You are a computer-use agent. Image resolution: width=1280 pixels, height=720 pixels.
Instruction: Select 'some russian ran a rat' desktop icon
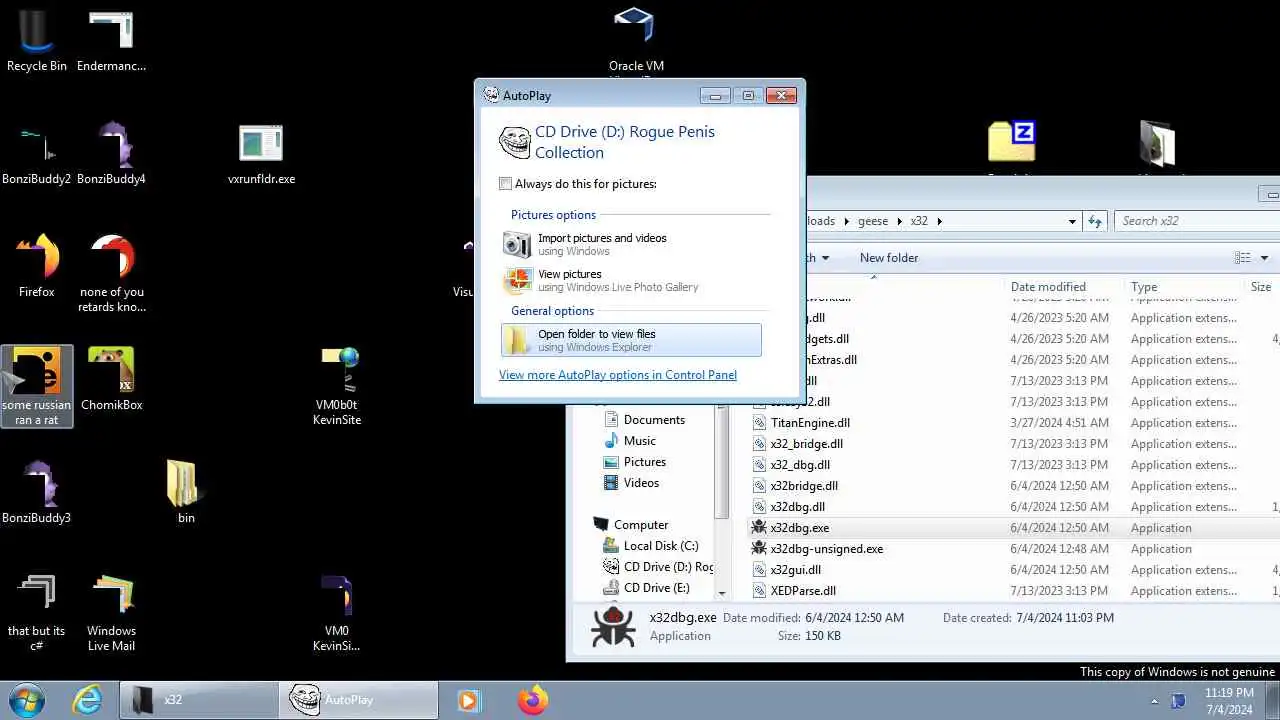(37, 386)
